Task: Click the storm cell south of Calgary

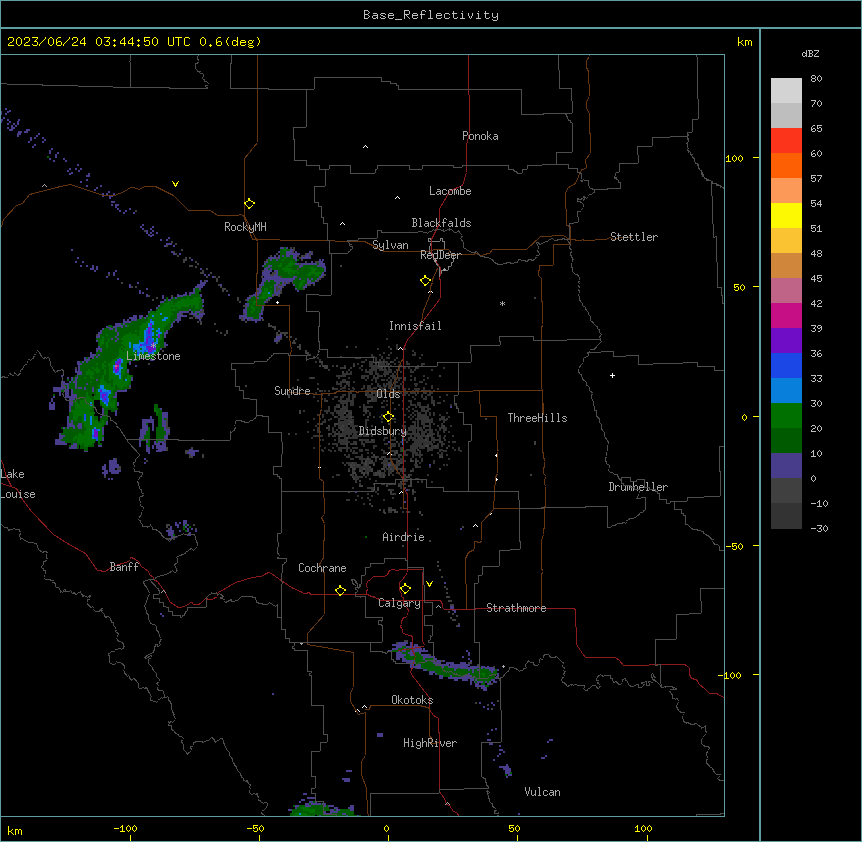Action: coord(445,665)
